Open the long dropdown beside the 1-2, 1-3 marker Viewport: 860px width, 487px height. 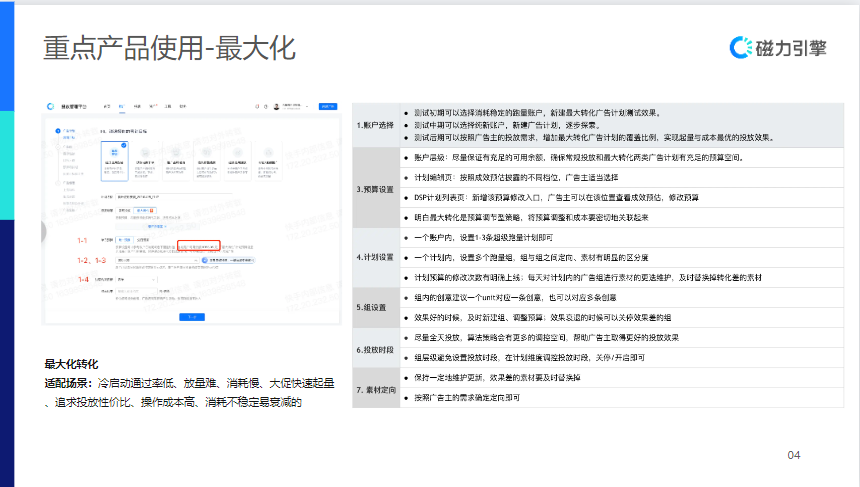(x=157, y=260)
